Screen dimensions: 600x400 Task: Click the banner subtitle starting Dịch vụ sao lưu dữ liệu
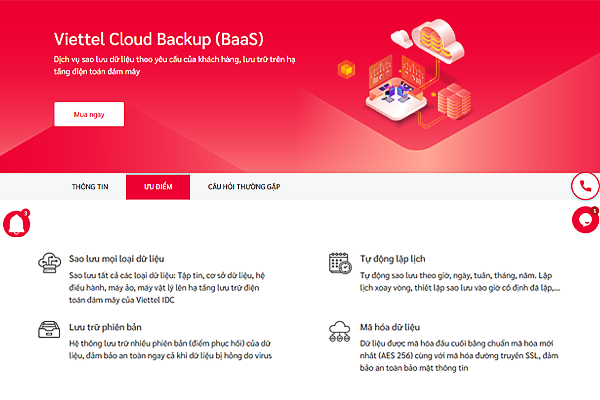tap(174, 65)
